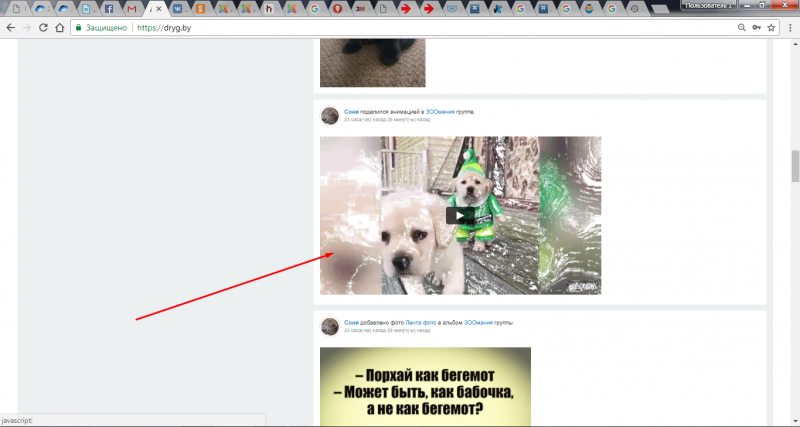The image size is (800, 427).
Task: Click the dryg.by URL address field
Action: (400, 28)
